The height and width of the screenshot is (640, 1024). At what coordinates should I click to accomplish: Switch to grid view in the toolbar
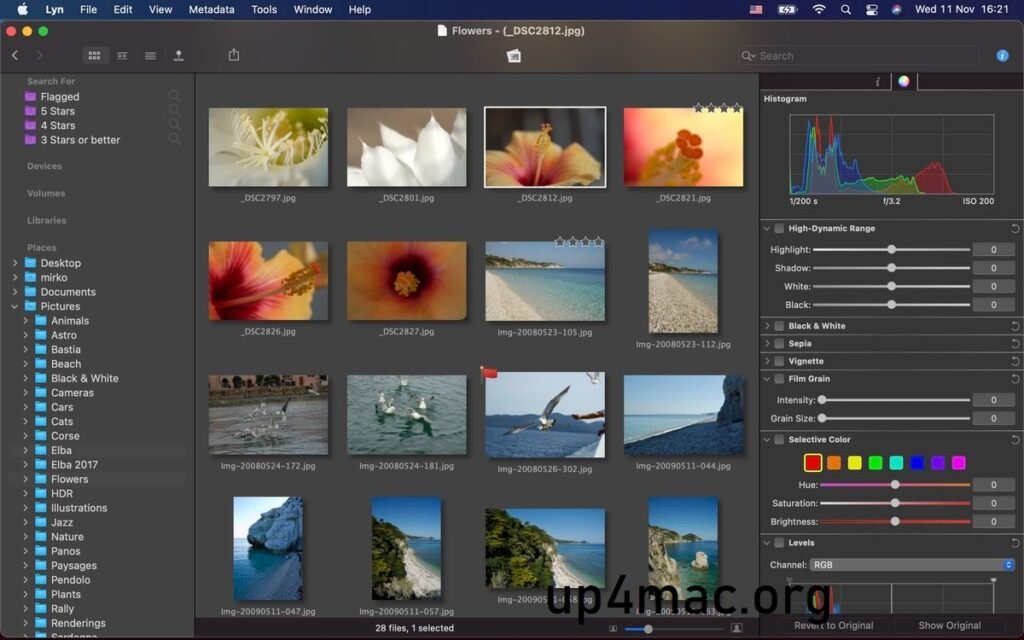coord(96,56)
